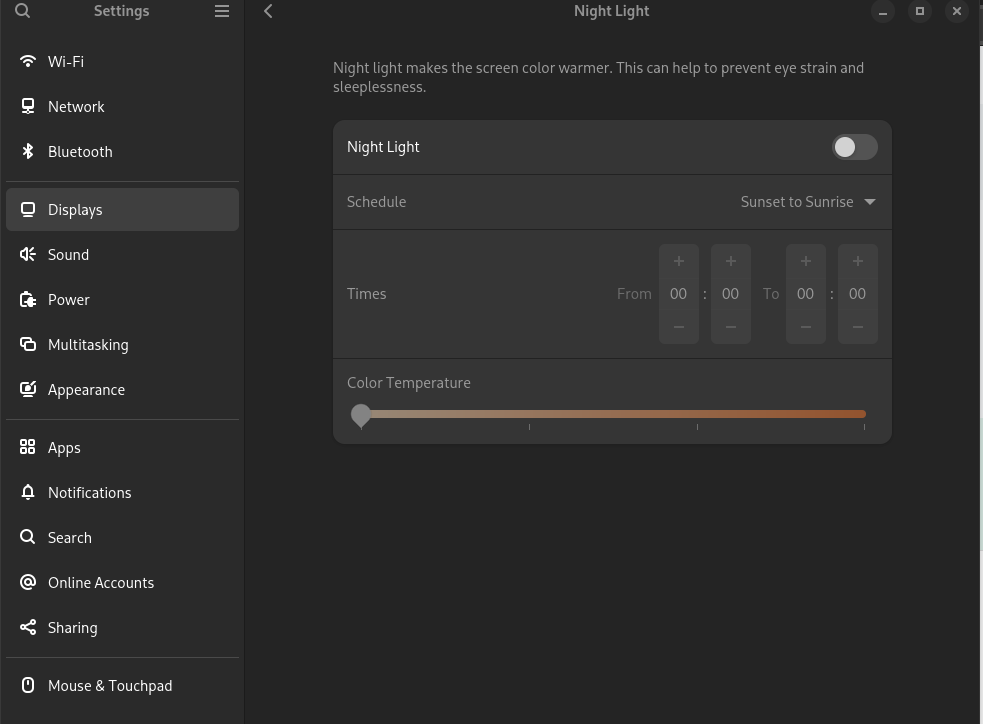Go back with the left arrow button
This screenshot has width=983, height=724.
click(x=268, y=11)
